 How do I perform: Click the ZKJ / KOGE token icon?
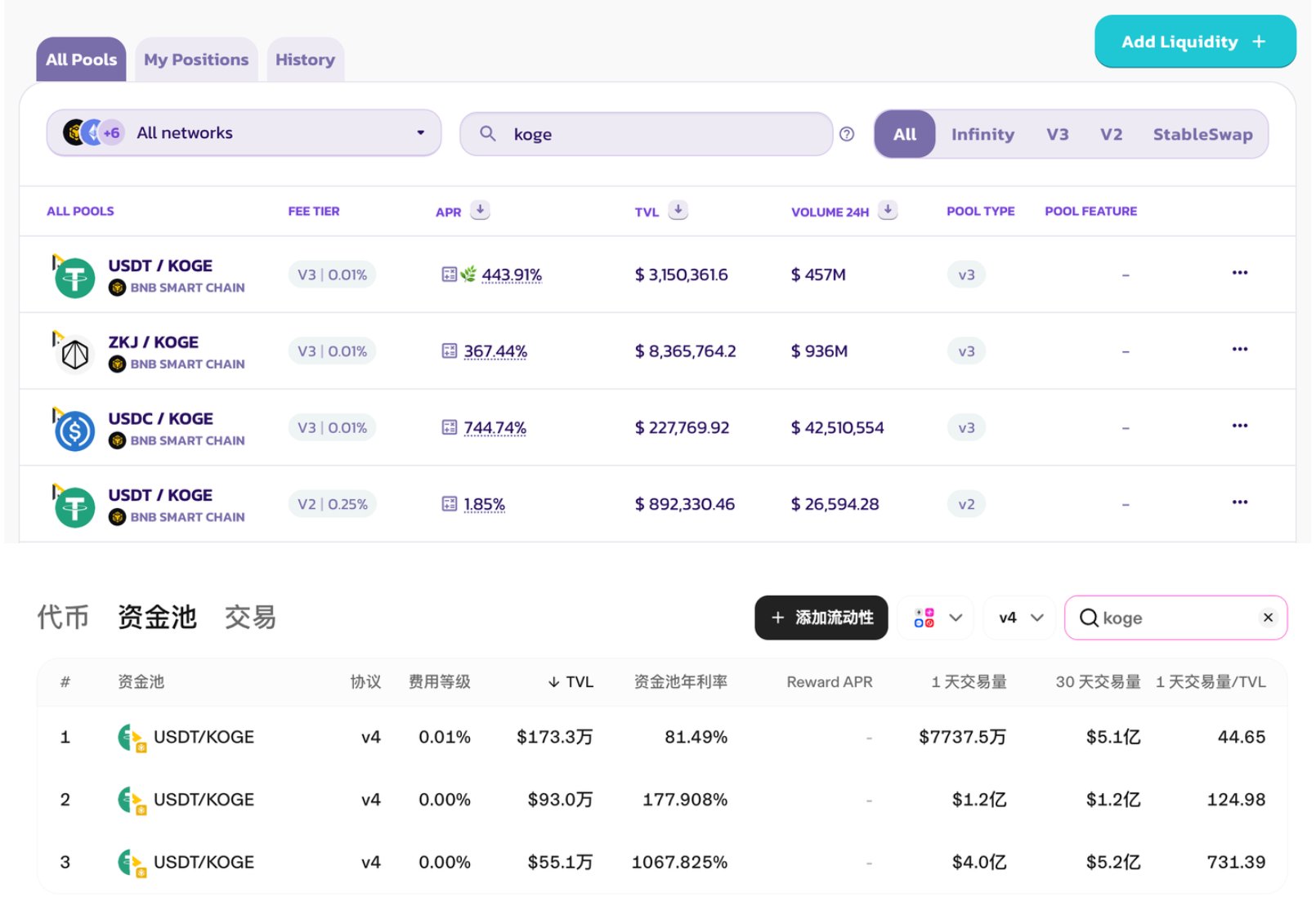click(74, 354)
